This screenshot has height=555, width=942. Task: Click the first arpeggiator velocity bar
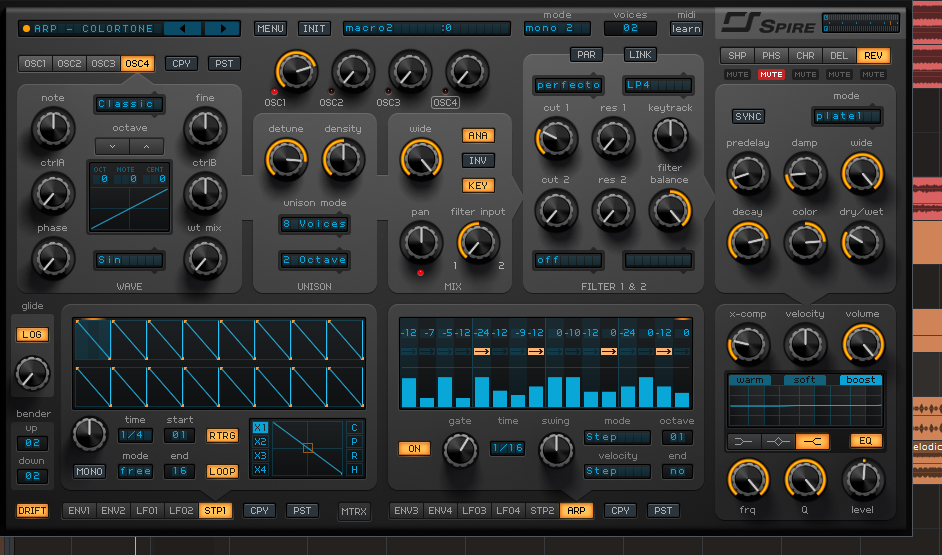409,392
